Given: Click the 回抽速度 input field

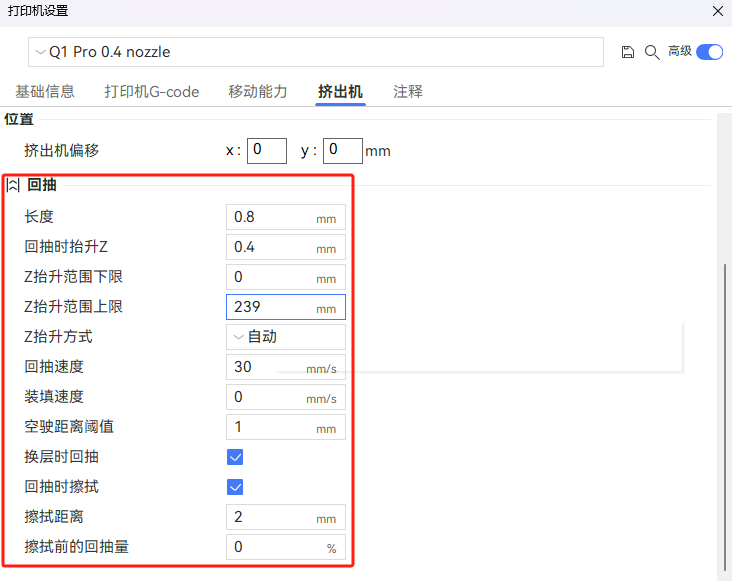Looking at the screenshot, I should (268, 367).
